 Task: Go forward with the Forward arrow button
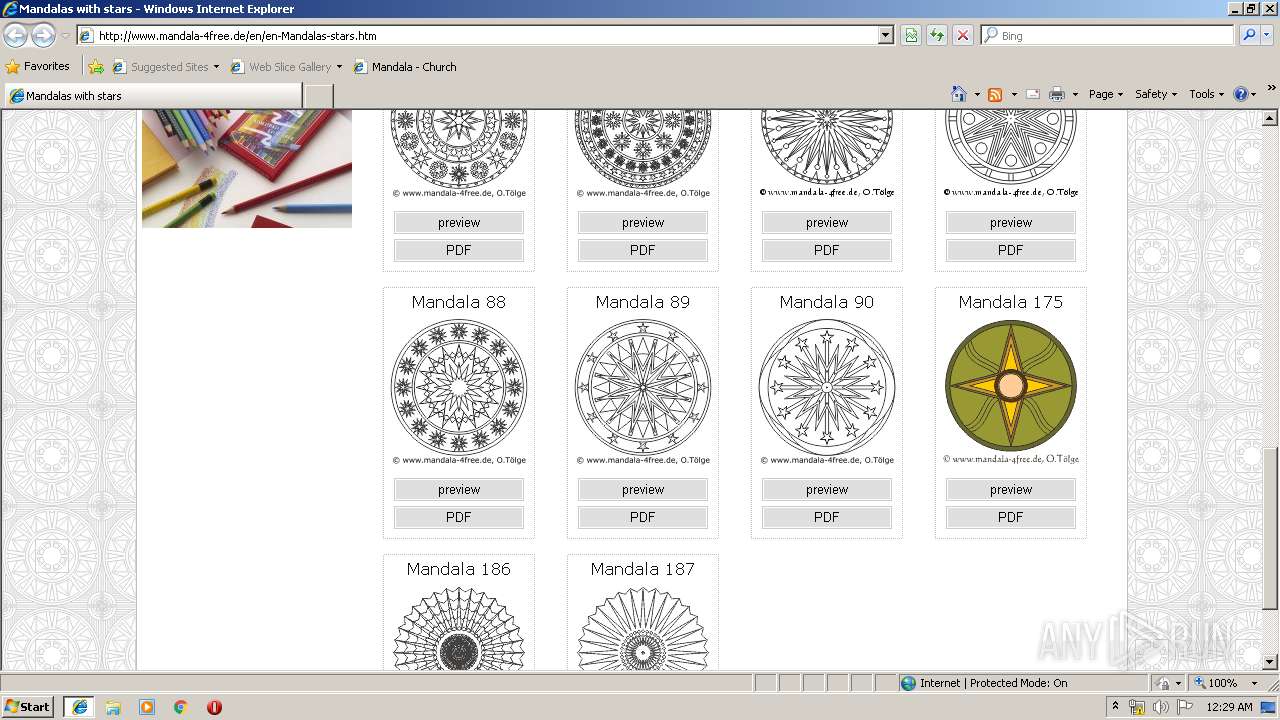pyautogui.click(x=43, y=35)
